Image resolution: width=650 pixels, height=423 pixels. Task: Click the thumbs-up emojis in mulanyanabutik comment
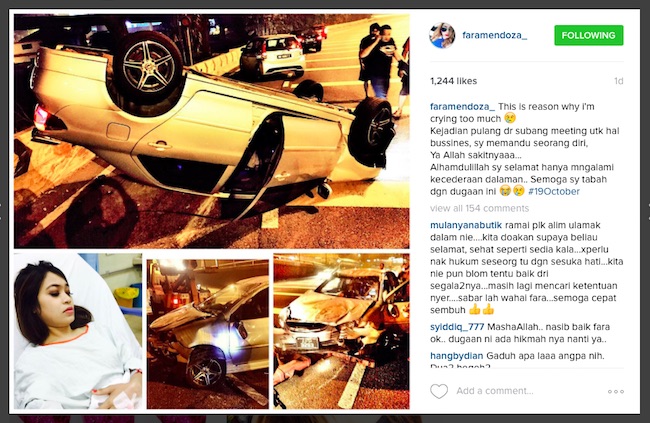pos(482,309)
